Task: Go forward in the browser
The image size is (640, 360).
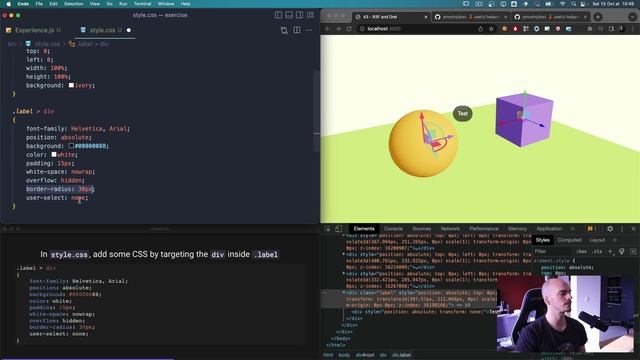Action: point(338,29)
